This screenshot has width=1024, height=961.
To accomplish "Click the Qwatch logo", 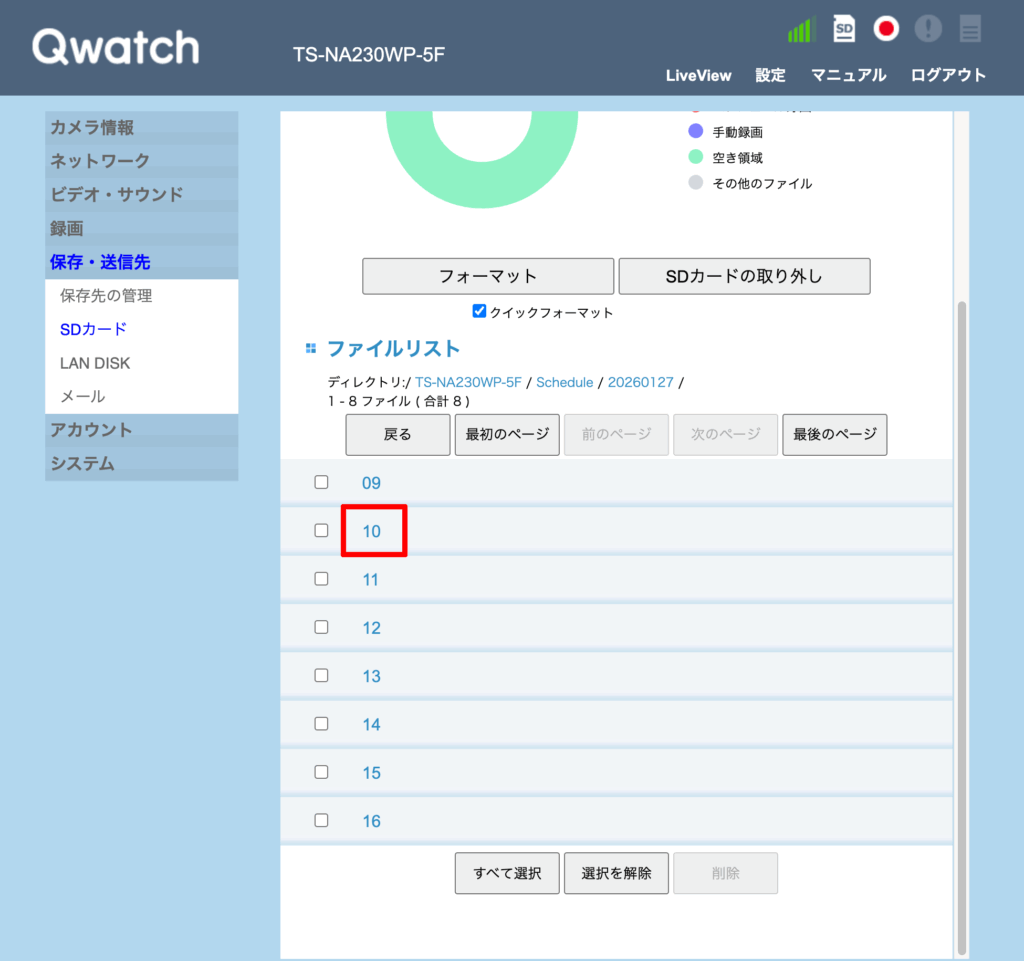I will tap(116, 47).
